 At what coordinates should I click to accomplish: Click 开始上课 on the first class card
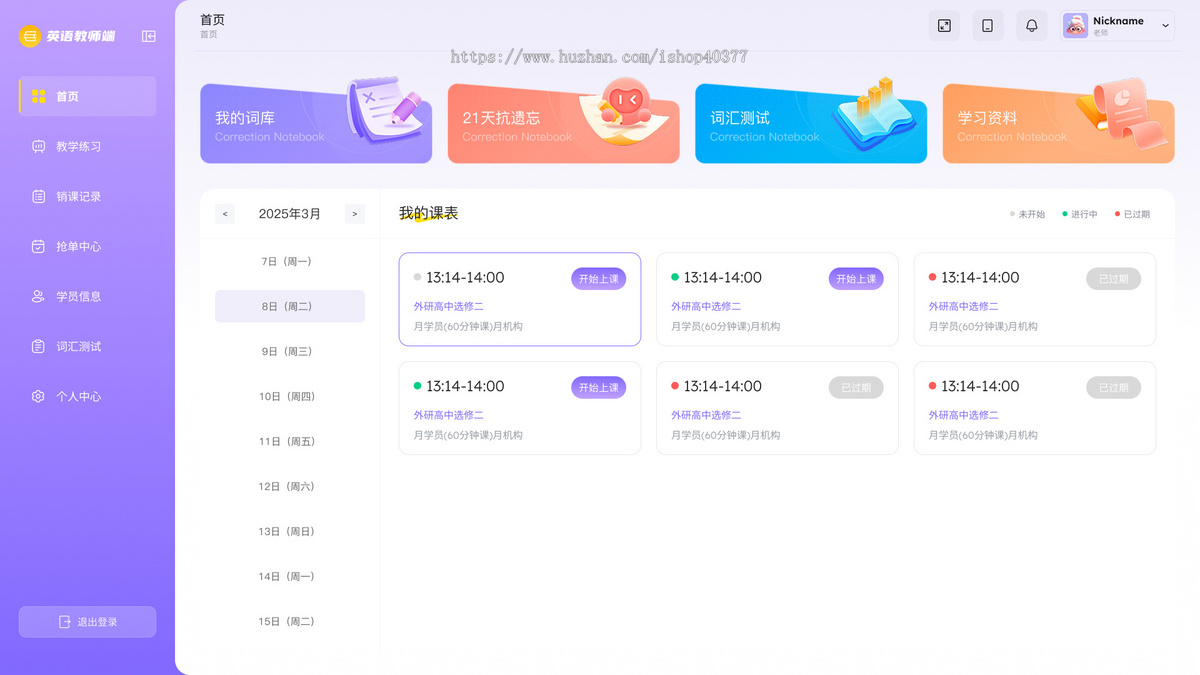(598, 279)
